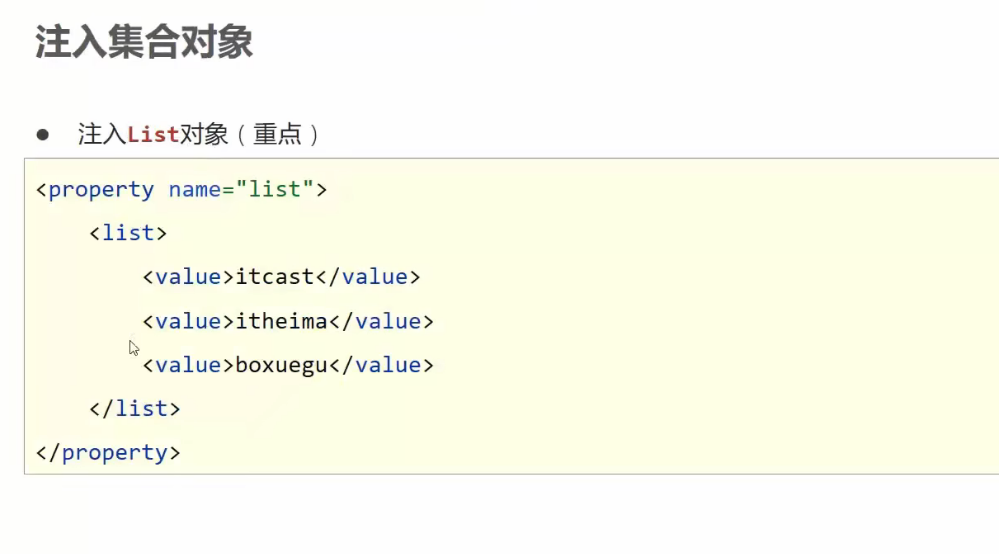The image size is (999, 554).
Task: Click the itcast value text
Action: pyautogui.click(x=274, y=277)
